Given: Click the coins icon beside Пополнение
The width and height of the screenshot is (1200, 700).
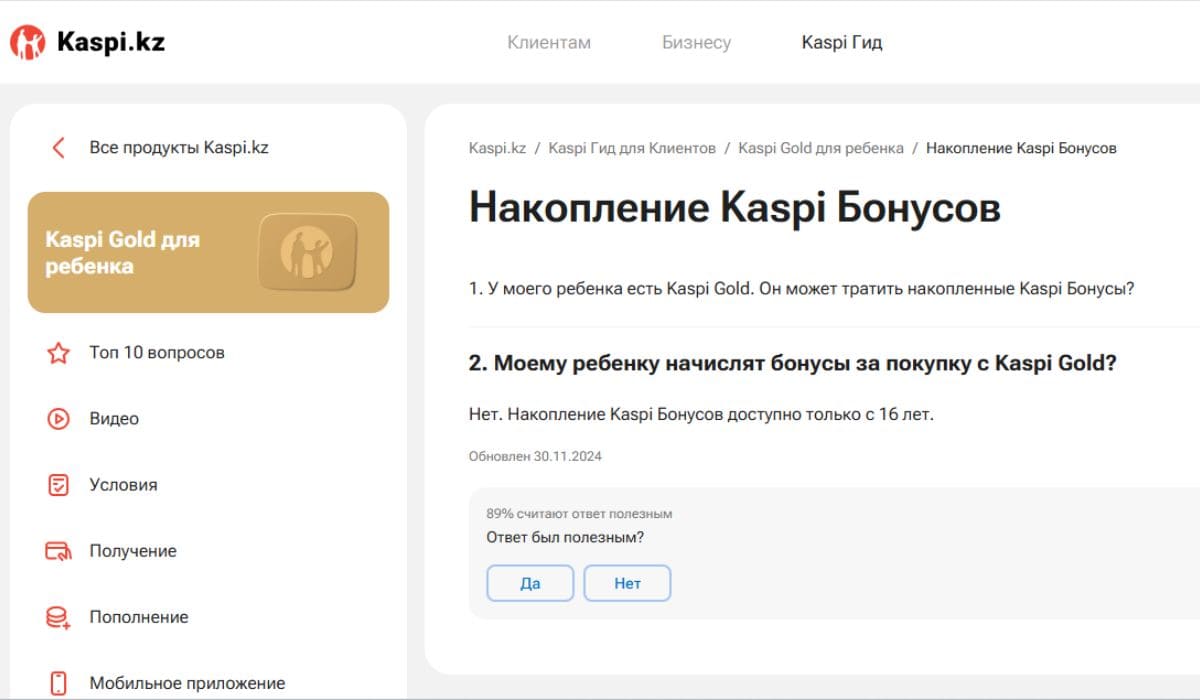Looking at the screenshot, I should (x=58, y=617).
